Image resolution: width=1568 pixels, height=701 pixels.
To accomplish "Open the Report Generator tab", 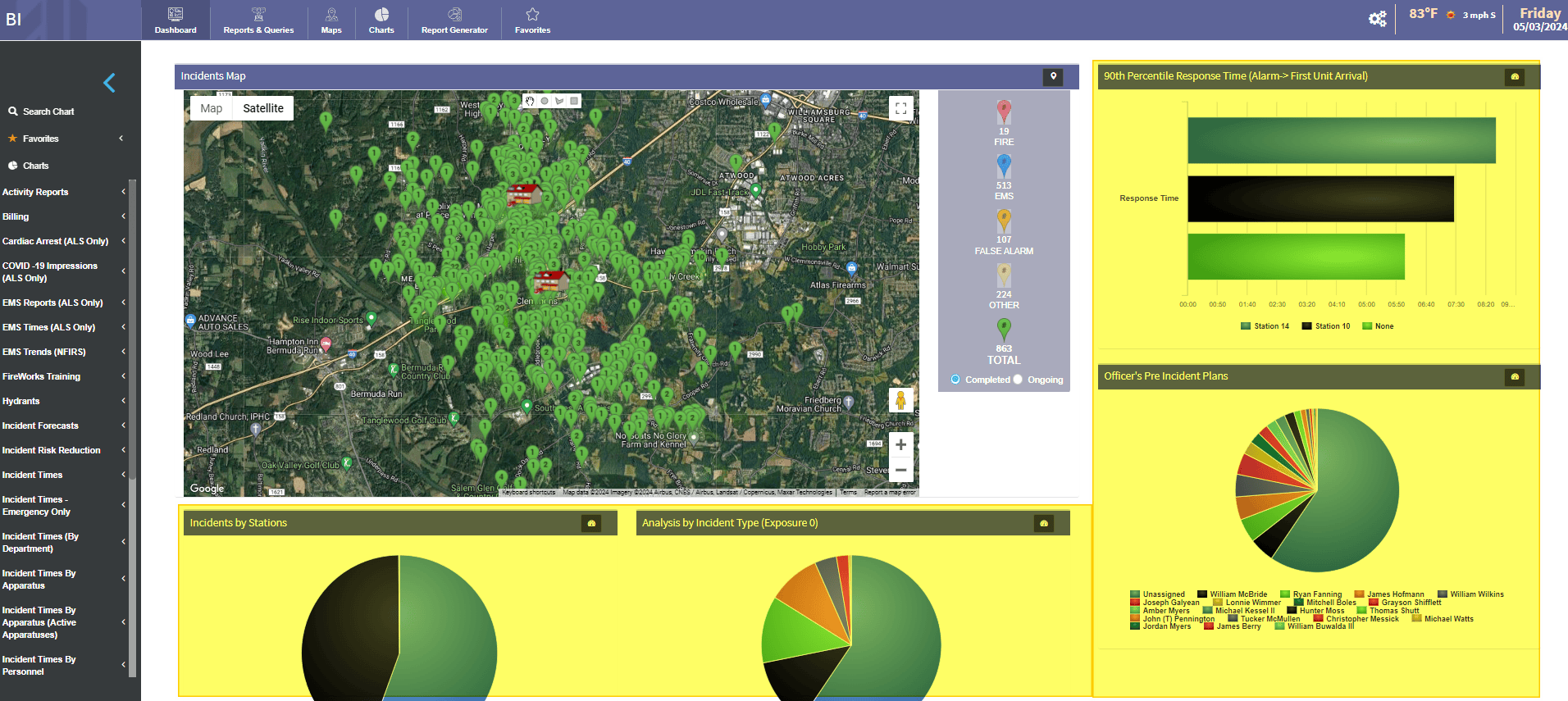I will [454, 20].
